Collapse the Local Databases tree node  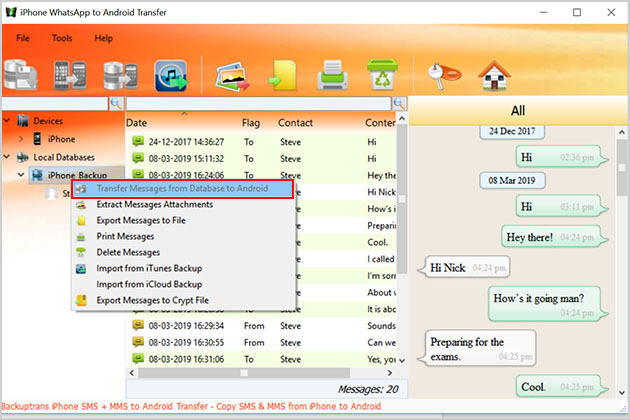(x=7, y=156)
